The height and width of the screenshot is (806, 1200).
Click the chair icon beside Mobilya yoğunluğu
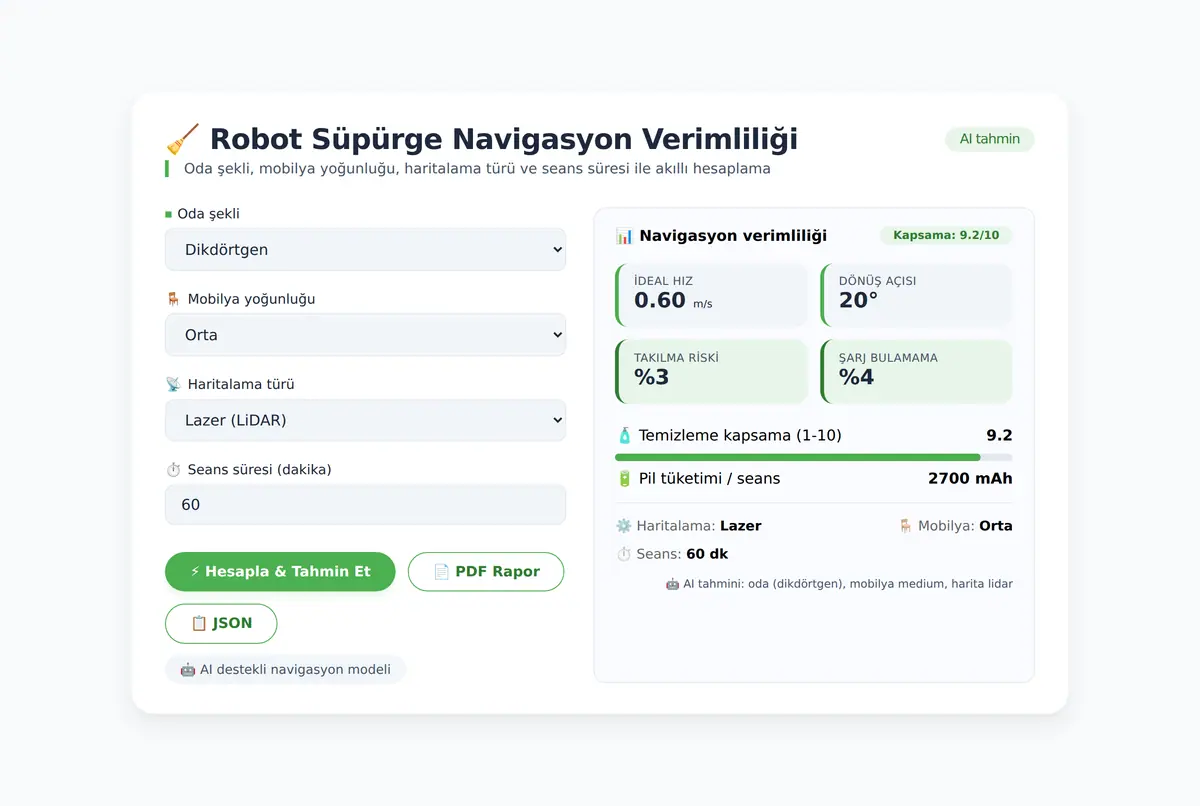point(173,299)
